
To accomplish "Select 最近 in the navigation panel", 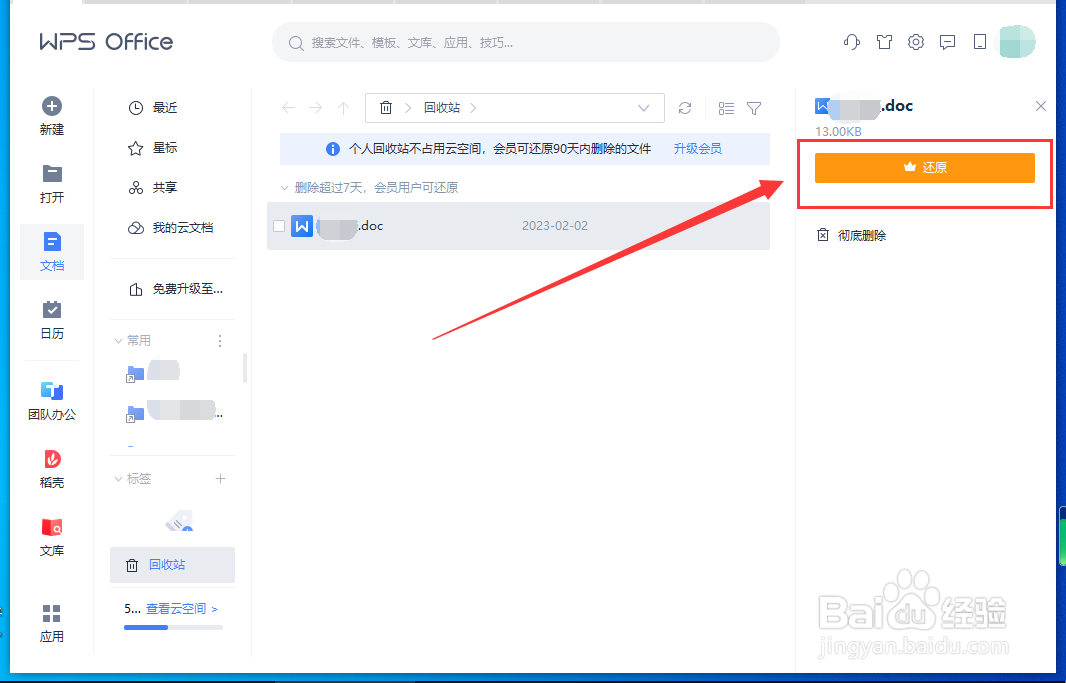I will (166, 107).
